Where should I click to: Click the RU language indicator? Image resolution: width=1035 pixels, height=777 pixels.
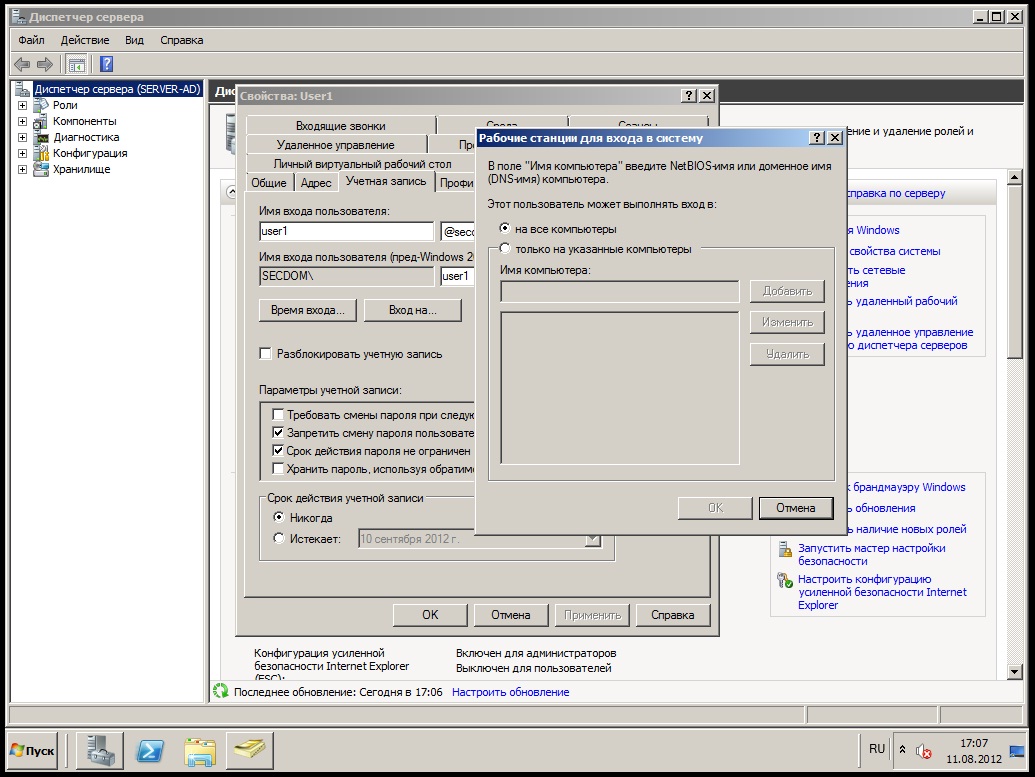pos(877,749)
